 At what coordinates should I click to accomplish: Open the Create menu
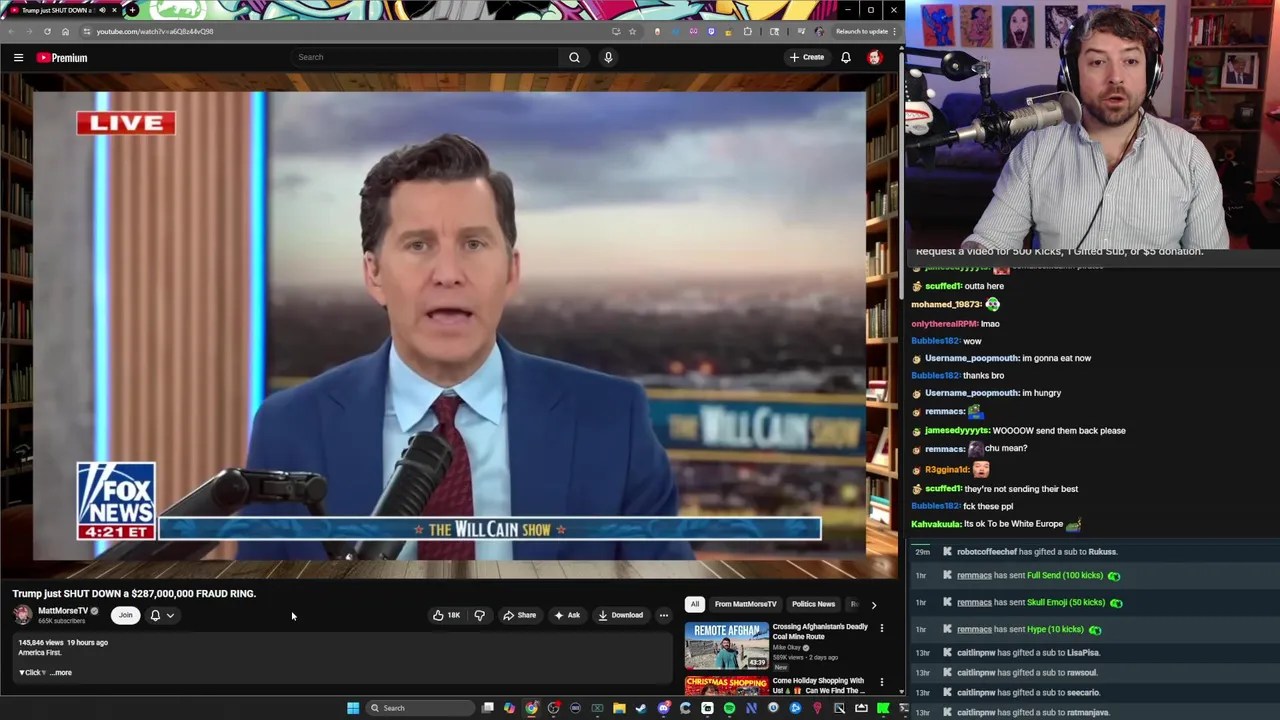(806, 57)
